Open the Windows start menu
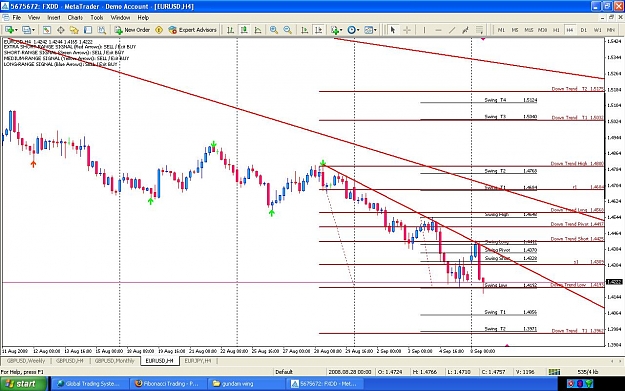 coord(24,384)
